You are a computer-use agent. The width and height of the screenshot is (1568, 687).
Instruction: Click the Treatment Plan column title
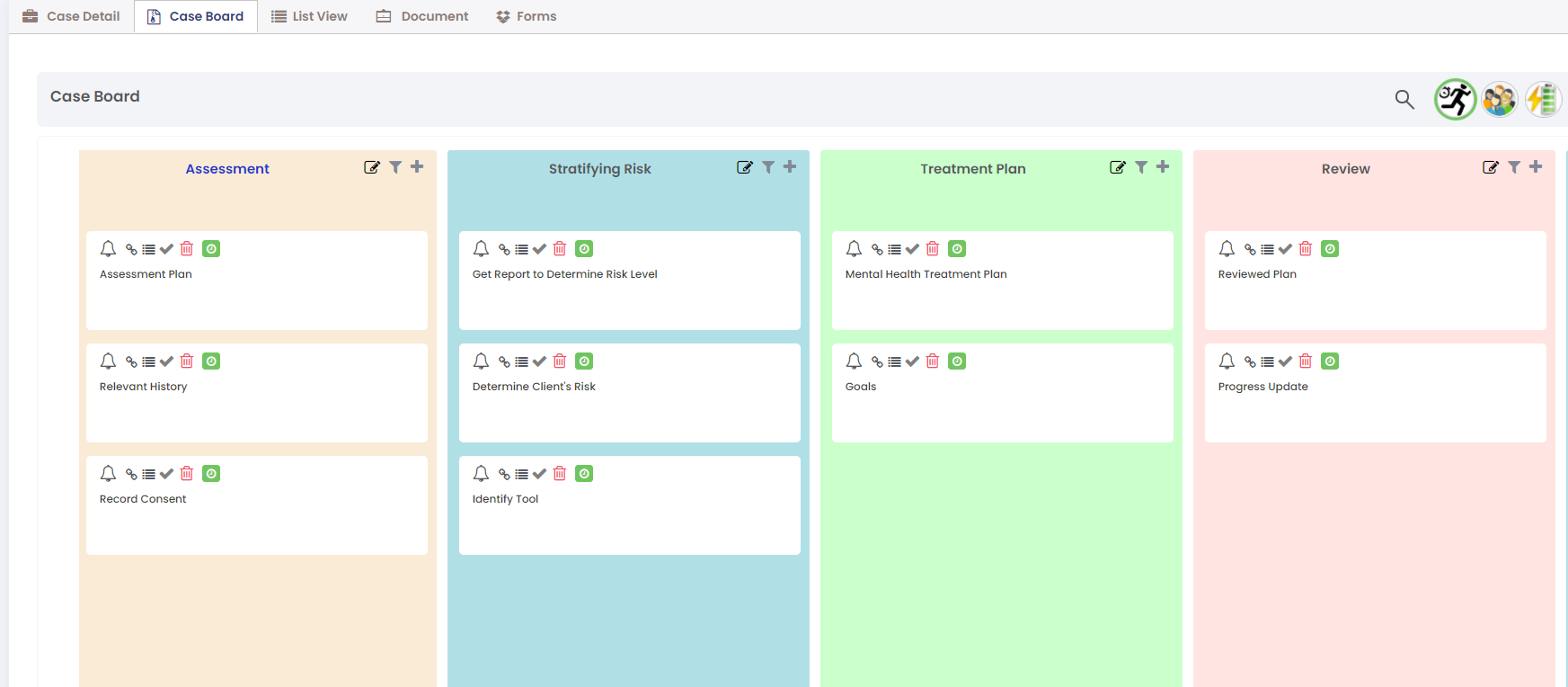tap(973, 169)
